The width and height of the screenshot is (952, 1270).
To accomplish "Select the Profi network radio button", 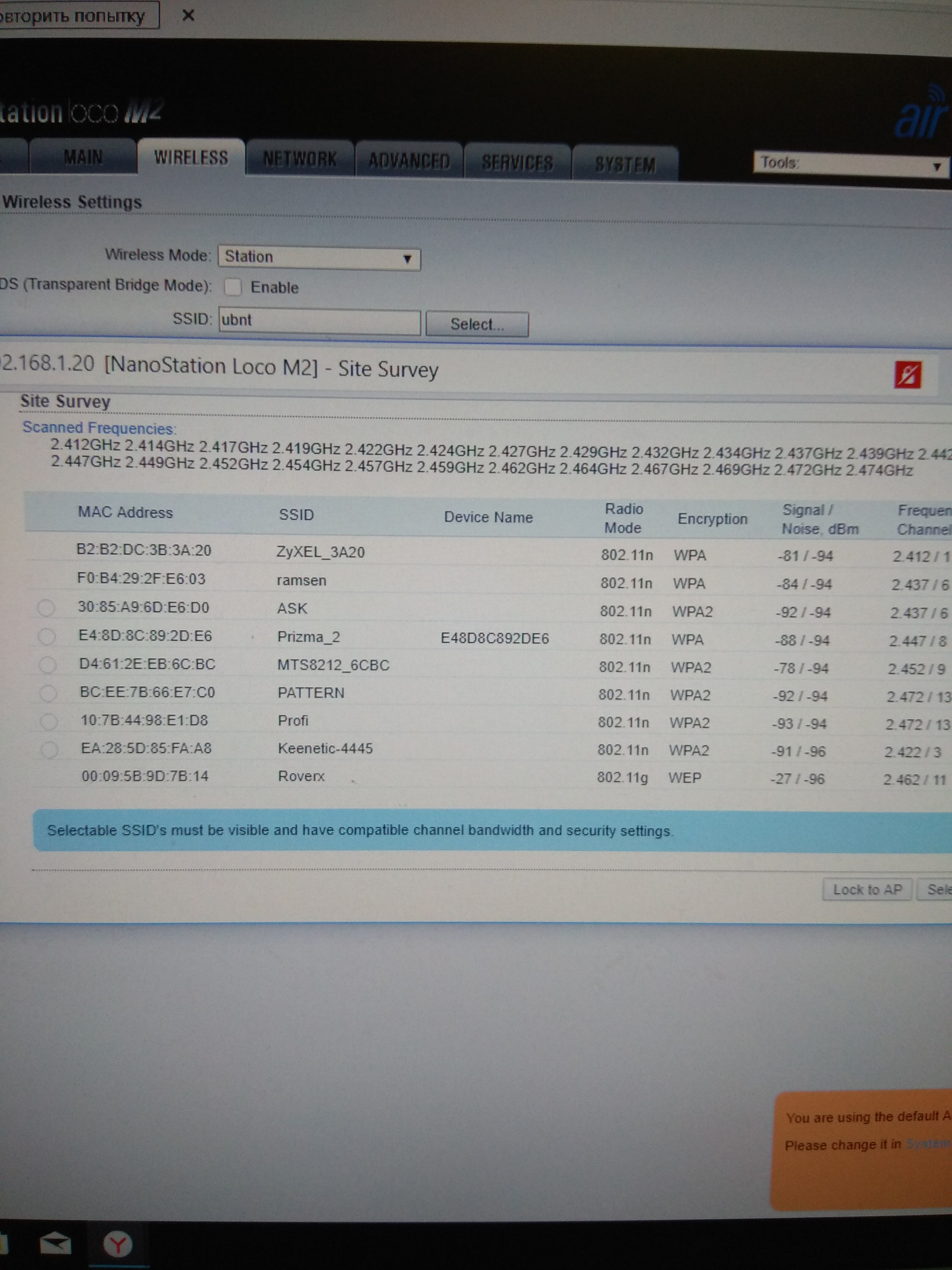I will coord(49,721).
